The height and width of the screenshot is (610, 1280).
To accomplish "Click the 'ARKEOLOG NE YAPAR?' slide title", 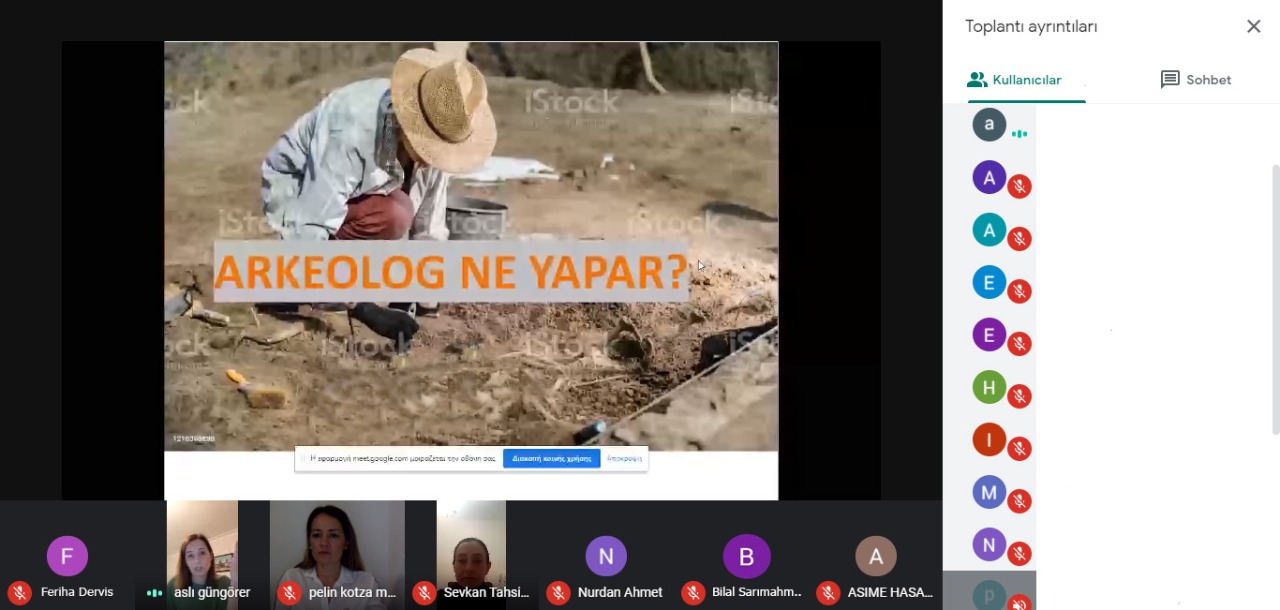I will coord(452,272).
